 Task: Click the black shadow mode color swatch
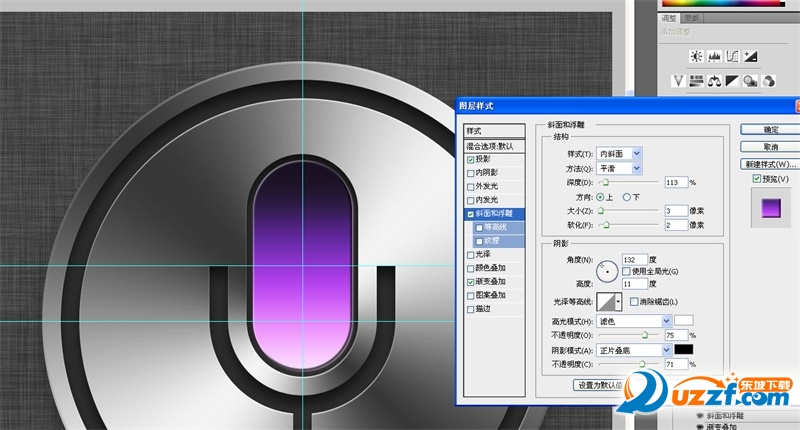[684, 350]
